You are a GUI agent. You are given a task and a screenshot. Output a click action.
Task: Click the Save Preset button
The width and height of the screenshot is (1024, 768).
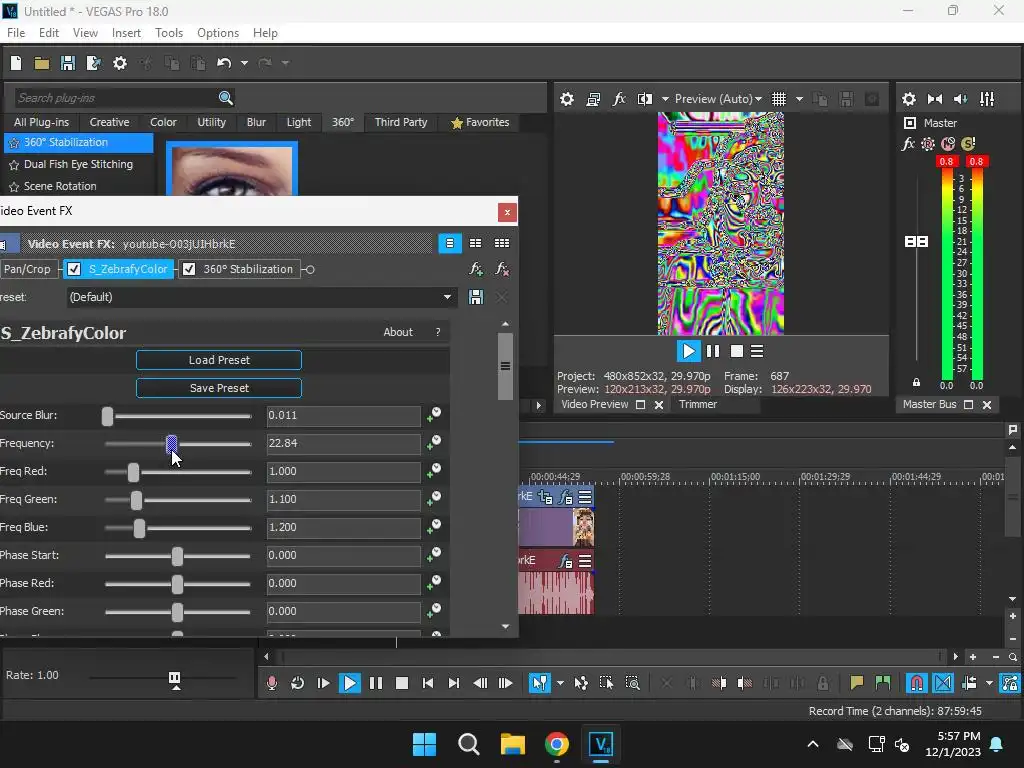point(219,388)
